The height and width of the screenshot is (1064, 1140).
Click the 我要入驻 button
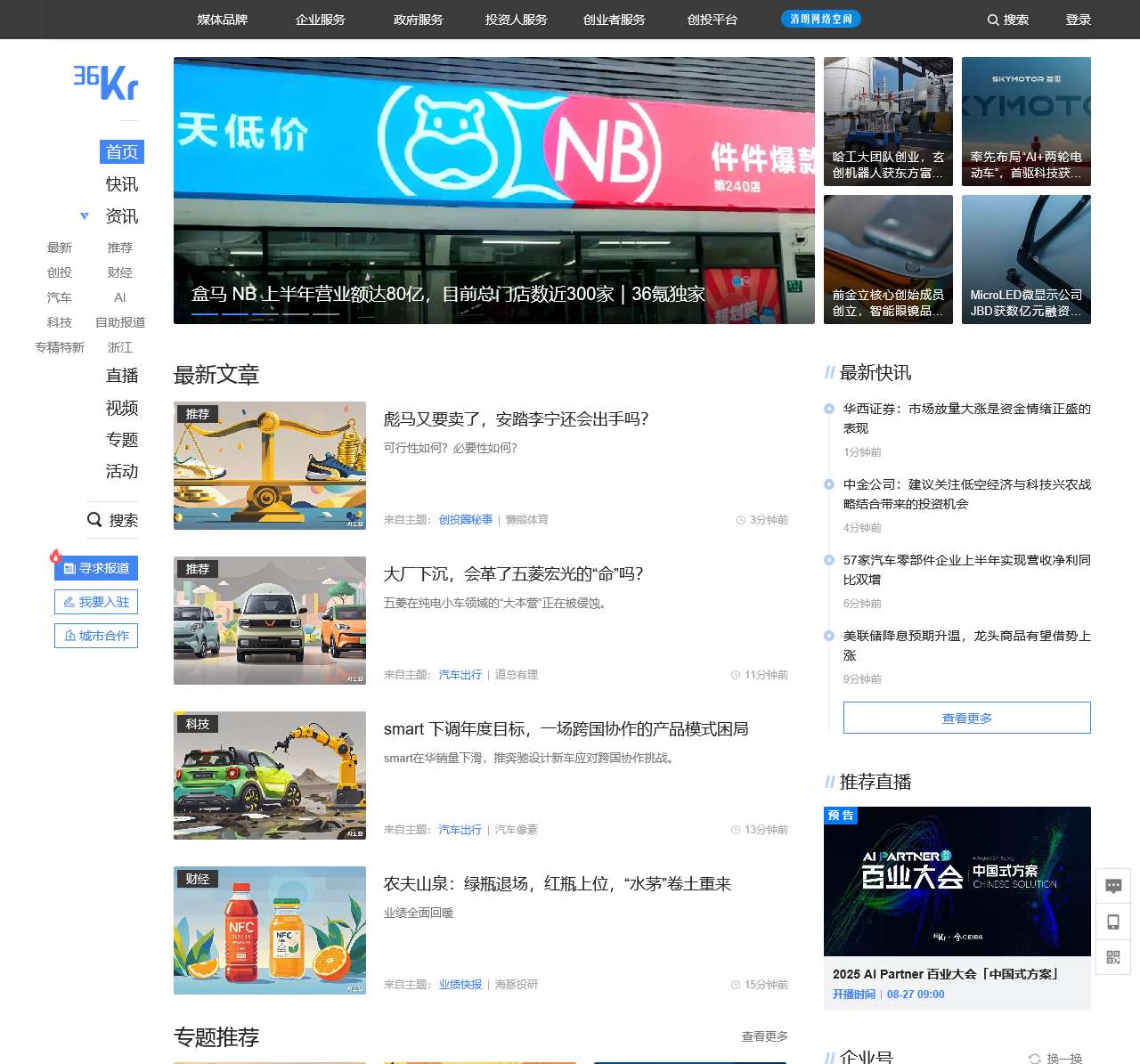pyautogui.click(x=96, y=602)
